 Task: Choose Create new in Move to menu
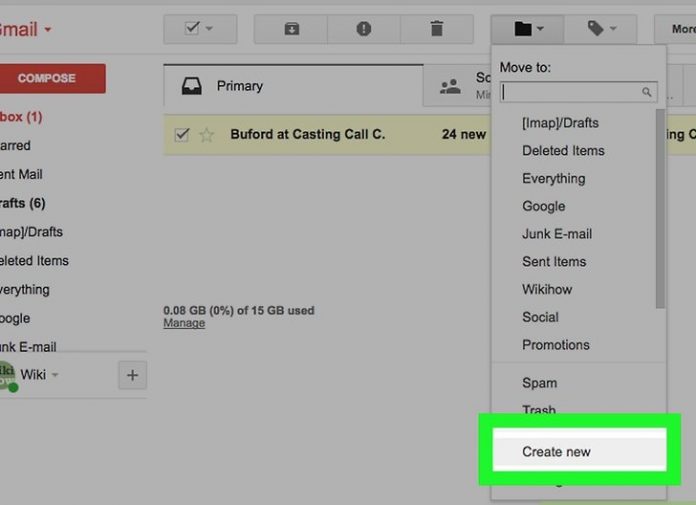tap(557, 452)
